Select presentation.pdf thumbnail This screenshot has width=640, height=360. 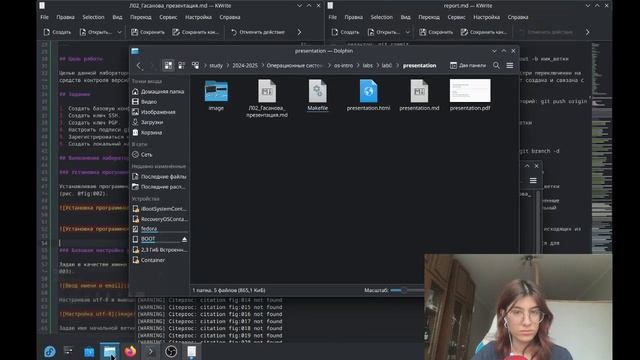pyautogui.click(x=470, y=91)
